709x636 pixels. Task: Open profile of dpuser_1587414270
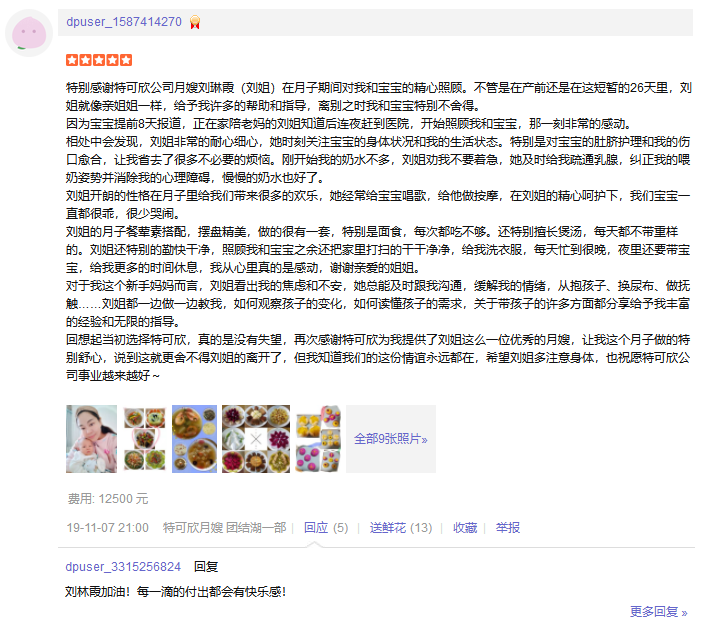[x=124, y=22]
